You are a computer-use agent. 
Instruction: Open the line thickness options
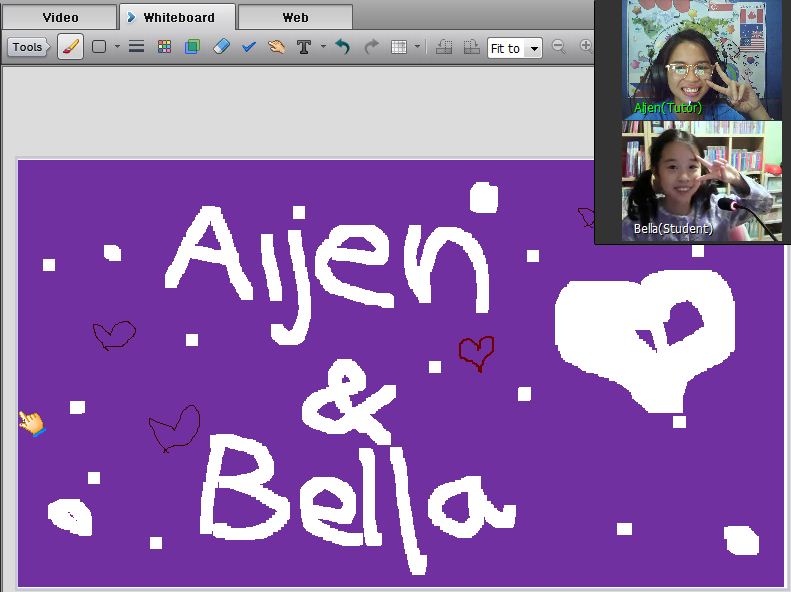(x=137, y=47)
